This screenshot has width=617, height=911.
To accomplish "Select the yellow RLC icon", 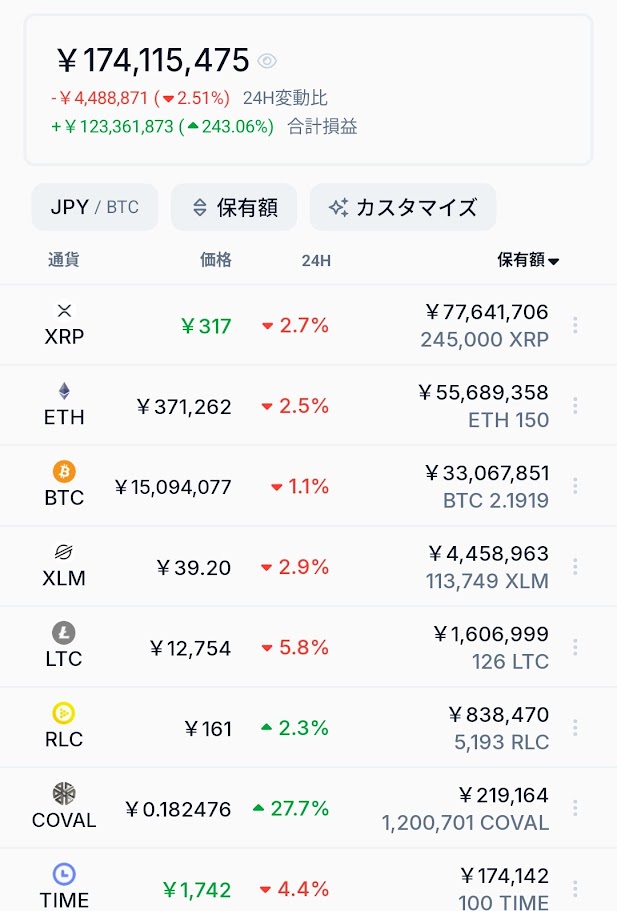I will click(64, 713).
